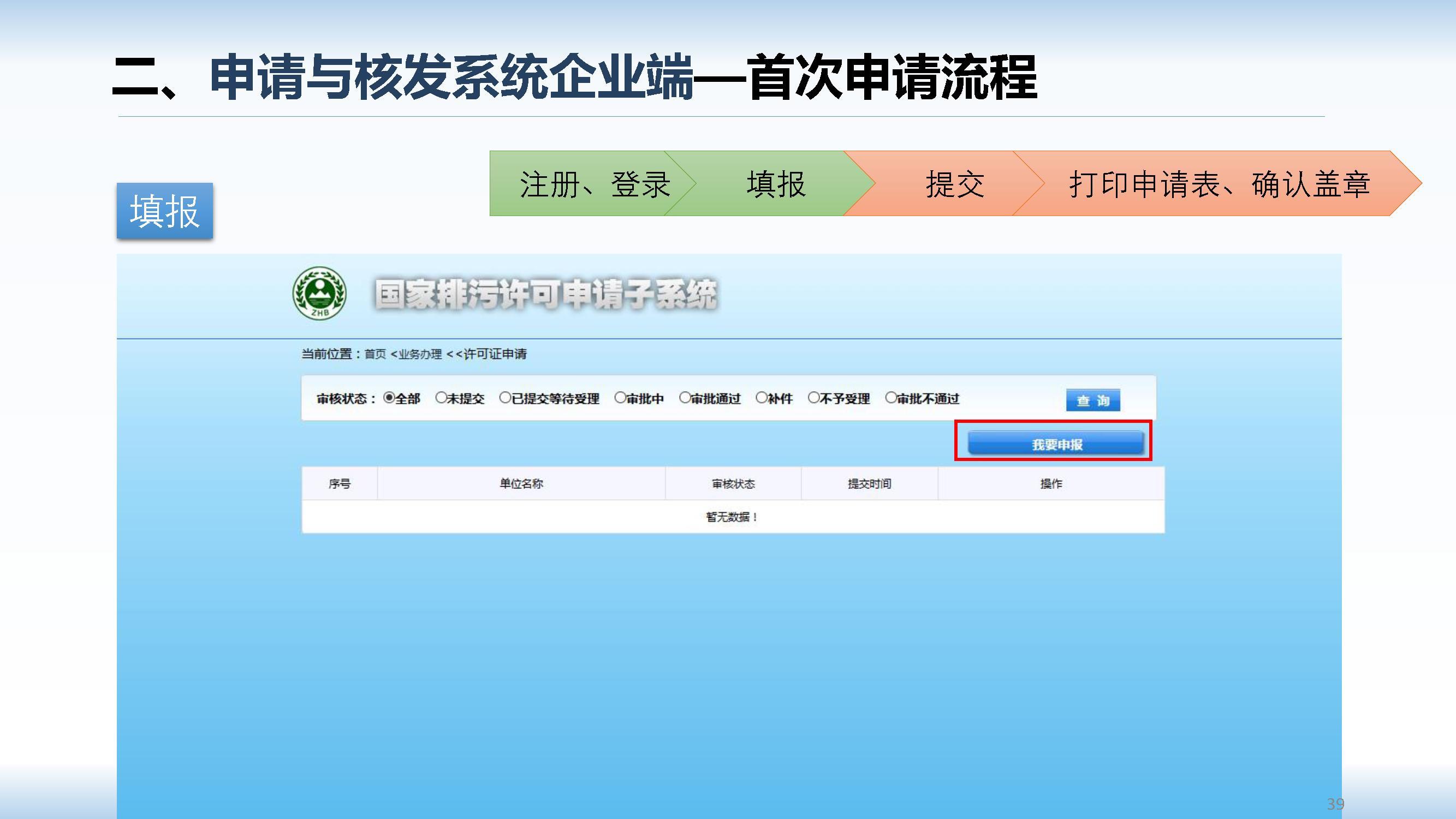The width and height of the screenshot is (1456, 819).
Task: Choose the 审批中 radio button
Action: tap(620, 398)
